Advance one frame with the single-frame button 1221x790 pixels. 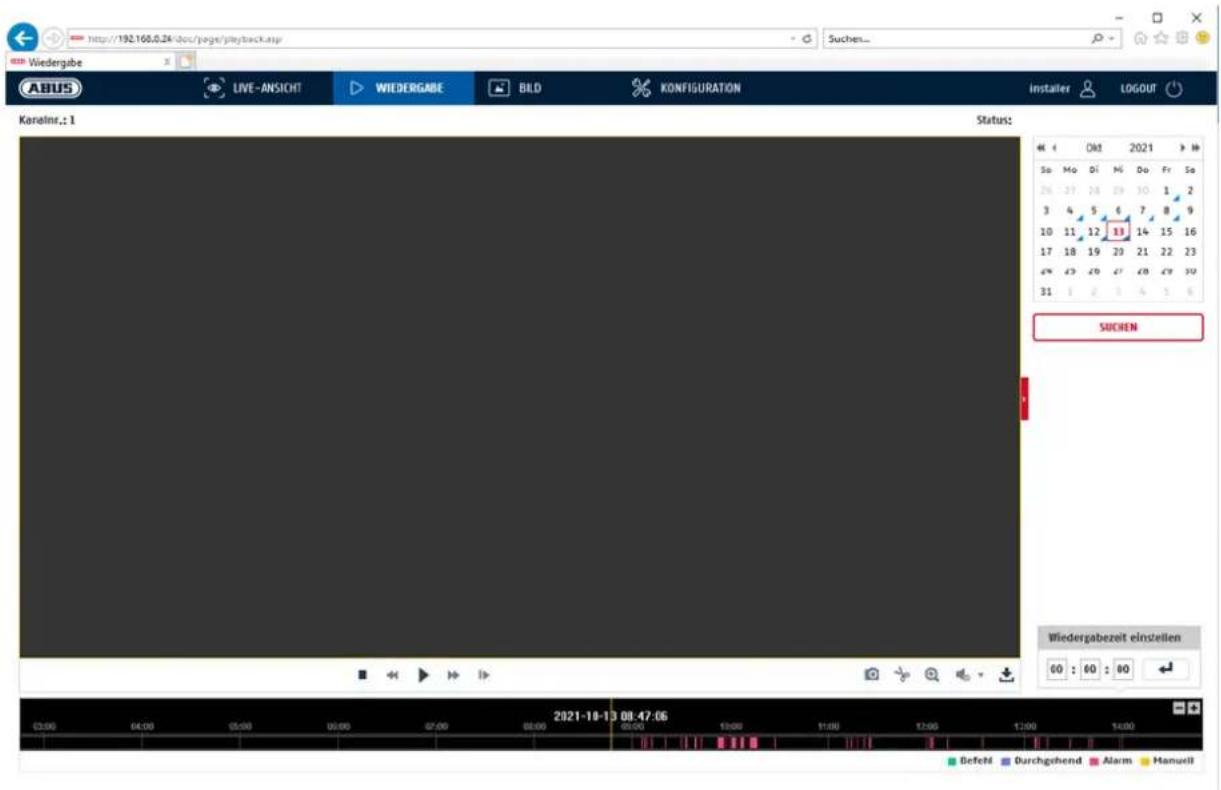(483, 675)
